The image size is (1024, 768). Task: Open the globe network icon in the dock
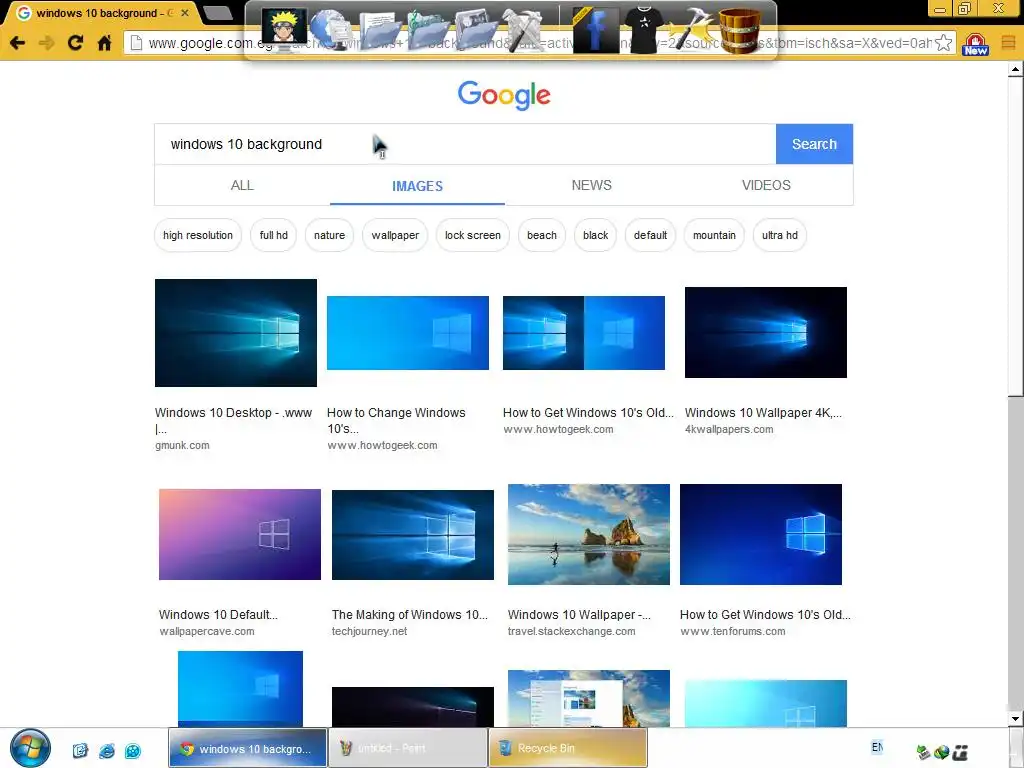point(331,30)
